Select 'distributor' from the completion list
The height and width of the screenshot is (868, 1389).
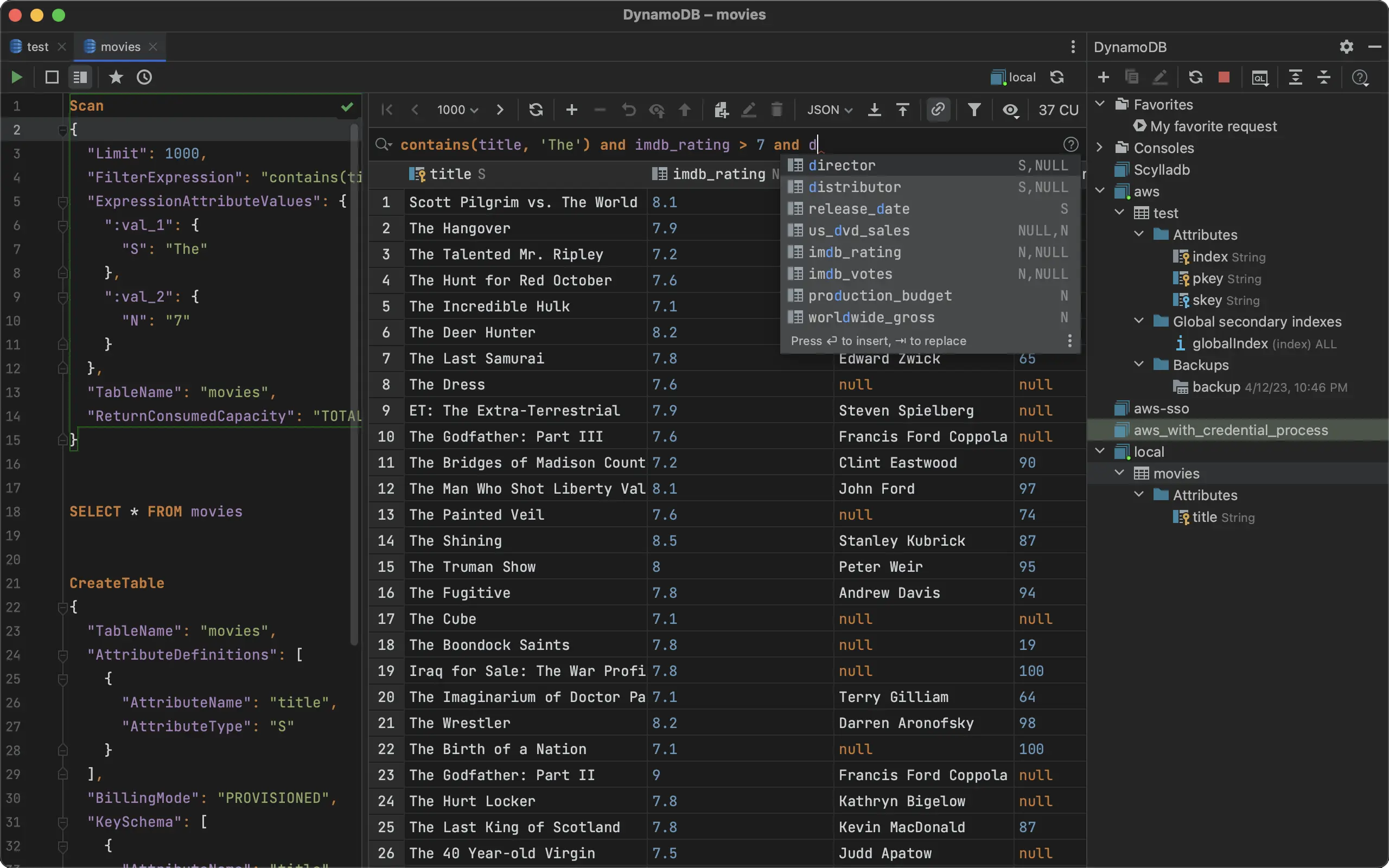click(x=930, y=187)
